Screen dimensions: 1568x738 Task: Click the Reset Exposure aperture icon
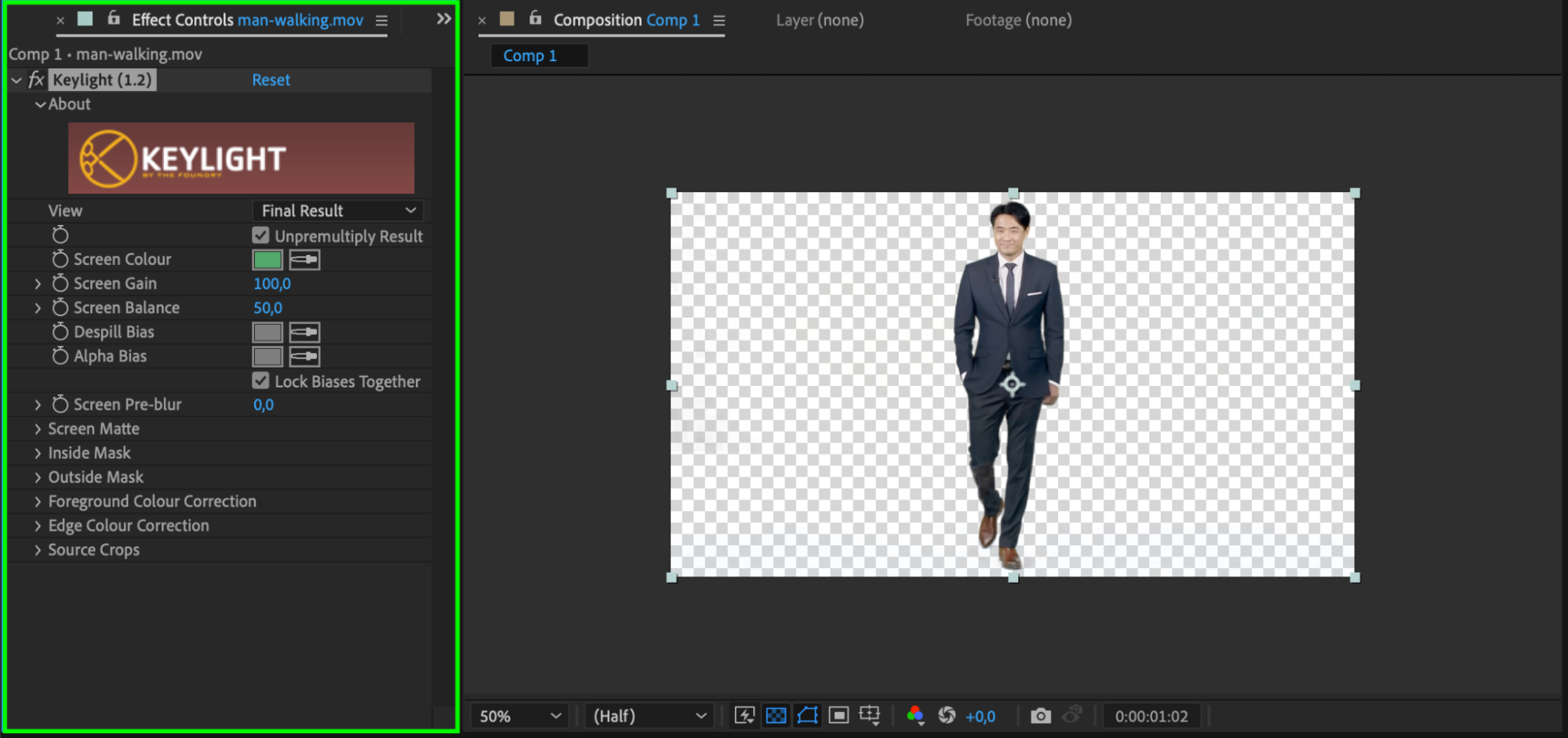coord(947,715)
